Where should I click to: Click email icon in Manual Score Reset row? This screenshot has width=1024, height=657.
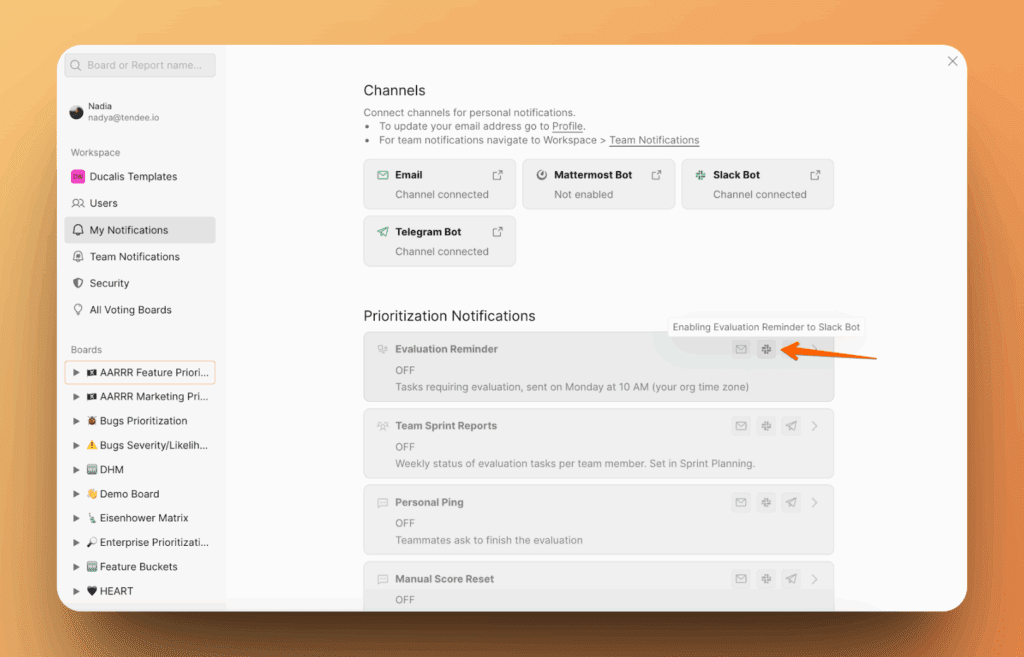tap(741, 579)
